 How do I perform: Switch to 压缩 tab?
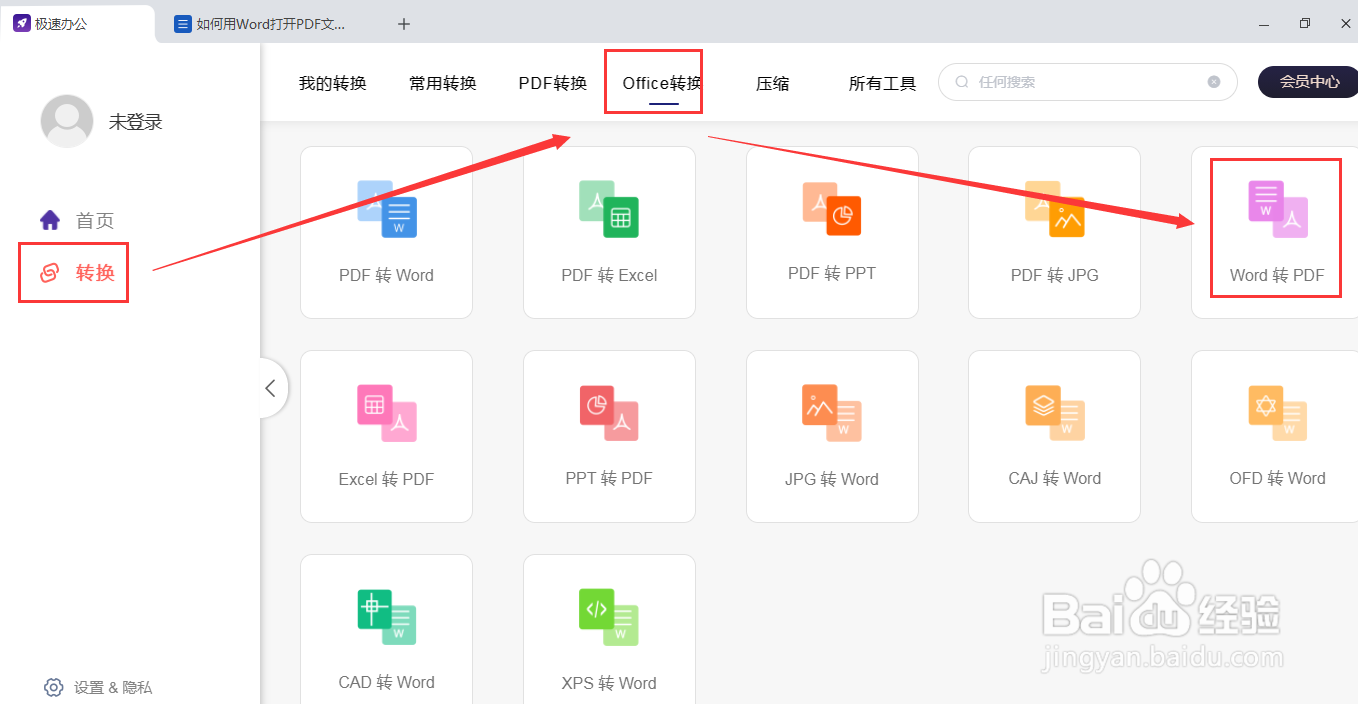tap(773, 83)
